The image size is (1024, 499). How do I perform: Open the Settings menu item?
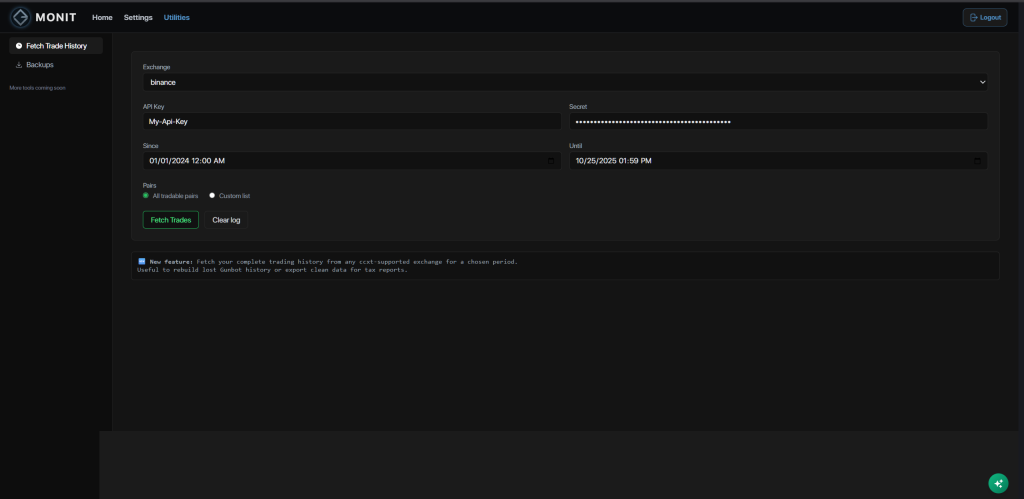tap(138, 18)
